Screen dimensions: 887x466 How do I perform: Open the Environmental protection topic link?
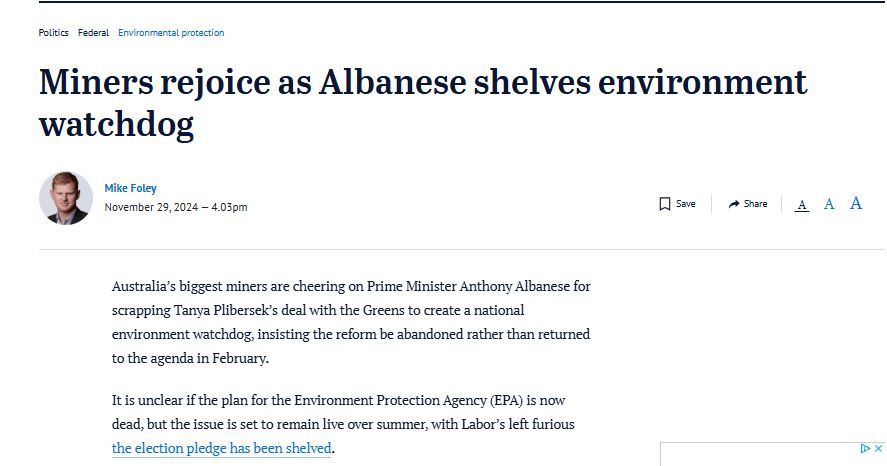click(171, 33)
